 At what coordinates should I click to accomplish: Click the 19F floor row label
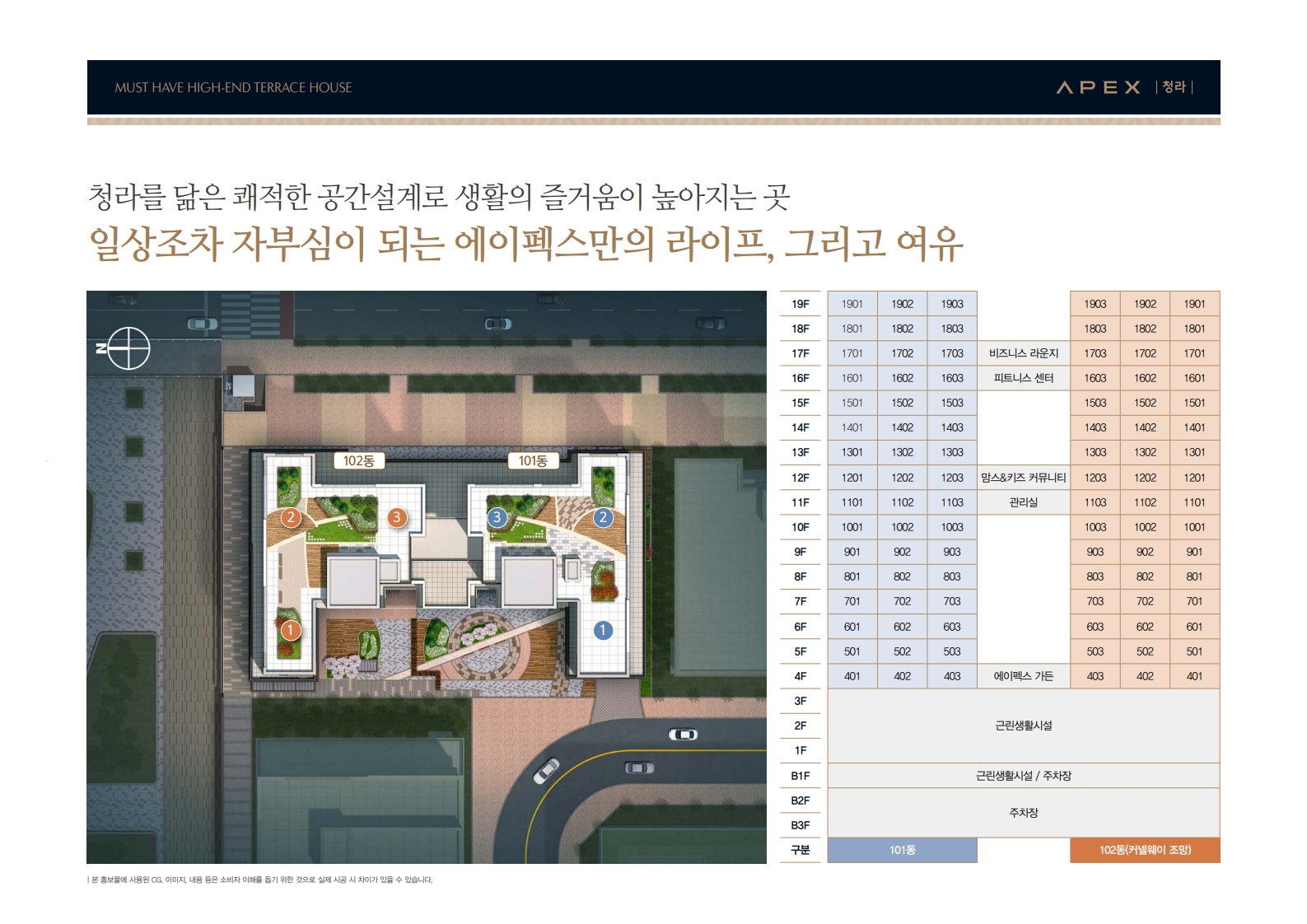[800, 304]
